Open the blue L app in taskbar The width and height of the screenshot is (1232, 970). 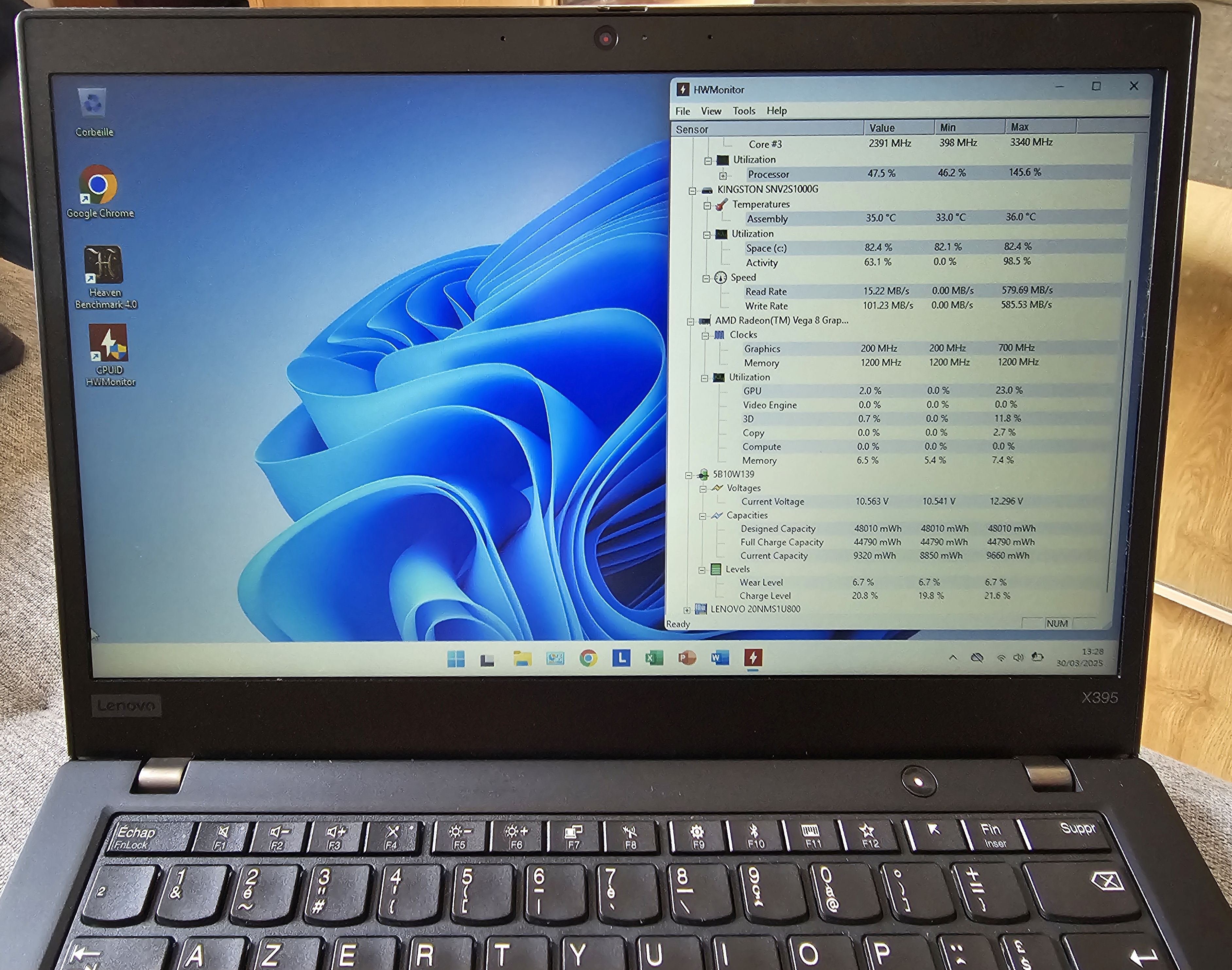(x=622, y=658)
